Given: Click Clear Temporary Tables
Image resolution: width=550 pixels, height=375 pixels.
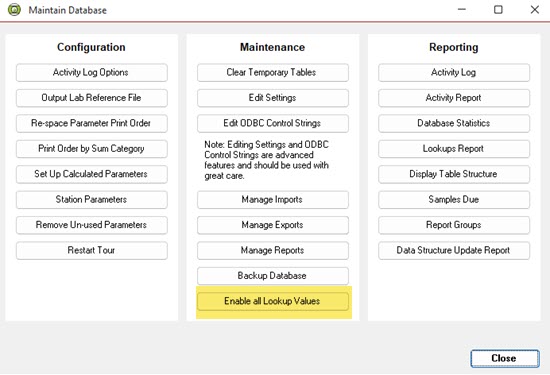Looking at the screenshot, I should 273,73.
